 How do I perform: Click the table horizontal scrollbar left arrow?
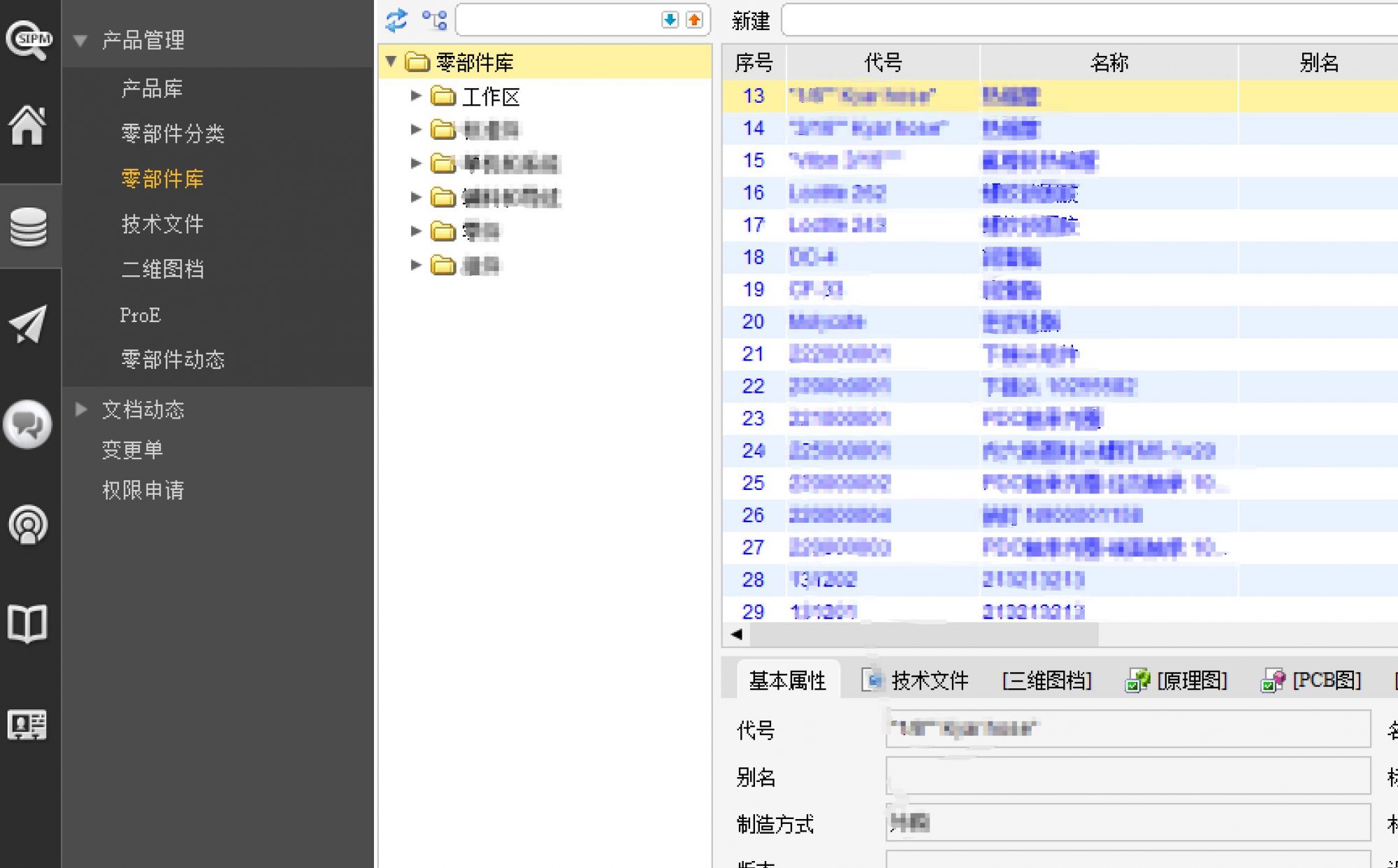point(737,635)
